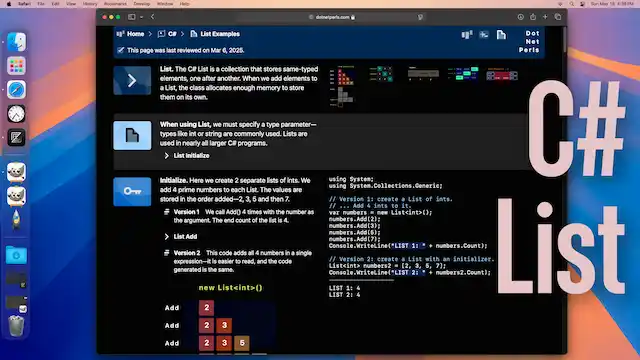Launch the rocket app in the dock
The image size is (640, 360).
pos(16,220)
